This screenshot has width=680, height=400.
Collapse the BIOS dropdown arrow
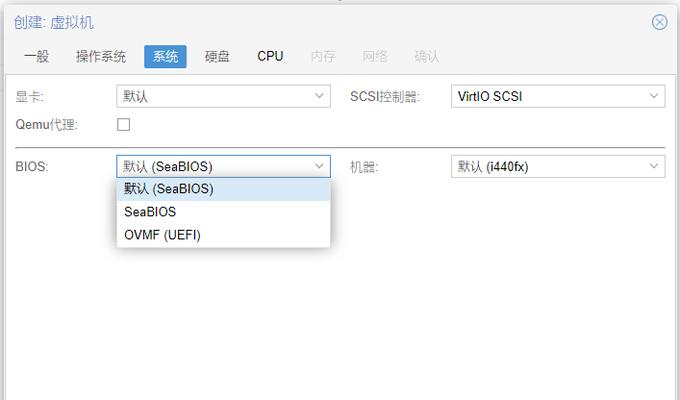pos(319,166)
